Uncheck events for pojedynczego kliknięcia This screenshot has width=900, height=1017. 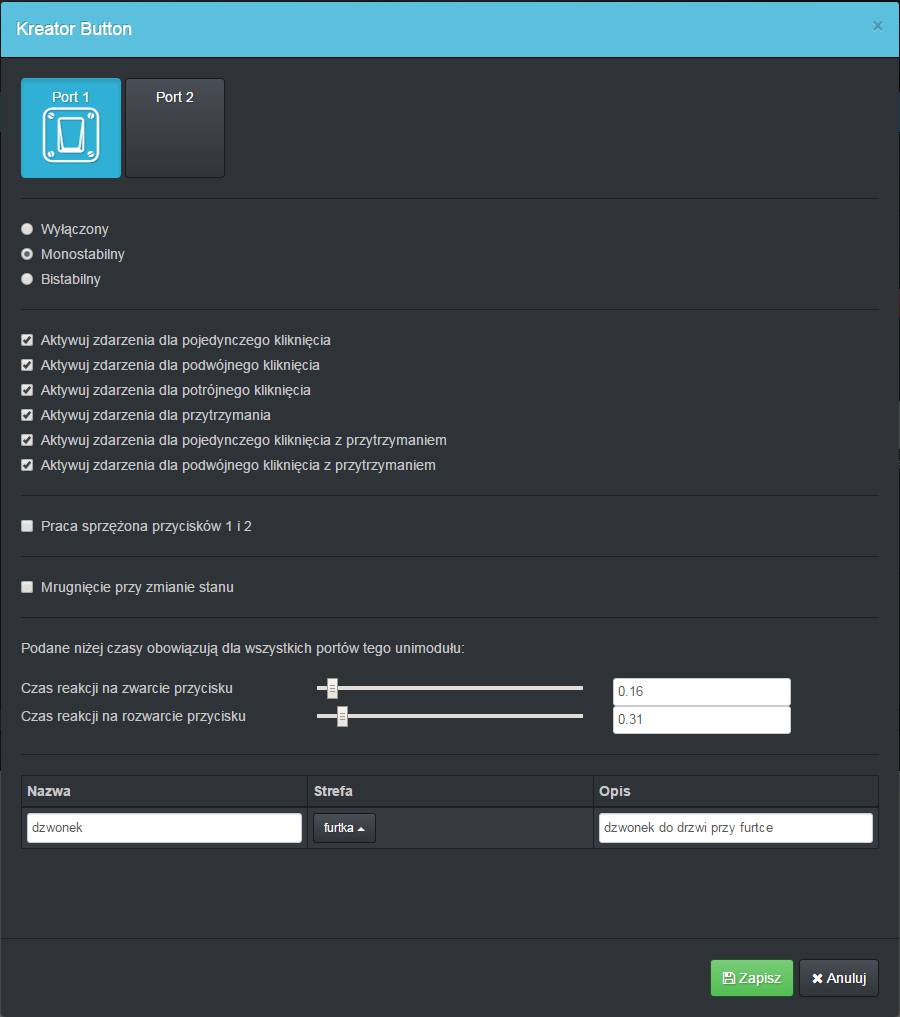[x=27, y=340]
